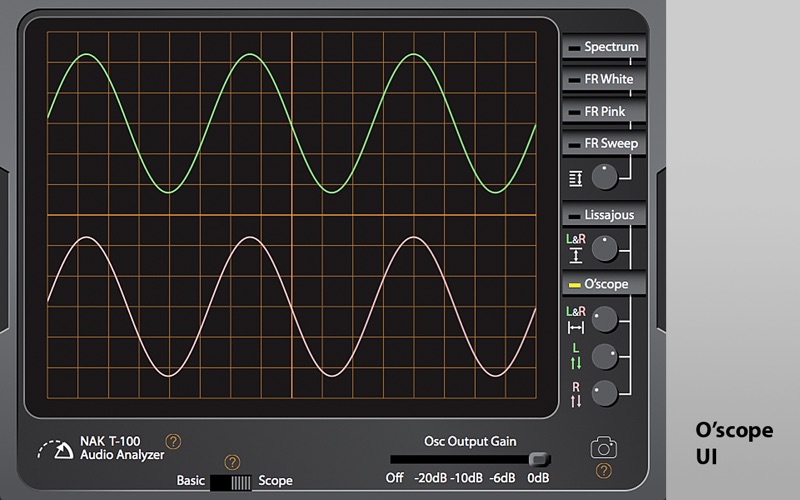Click the green L vertical gain knob

(605, 357)
